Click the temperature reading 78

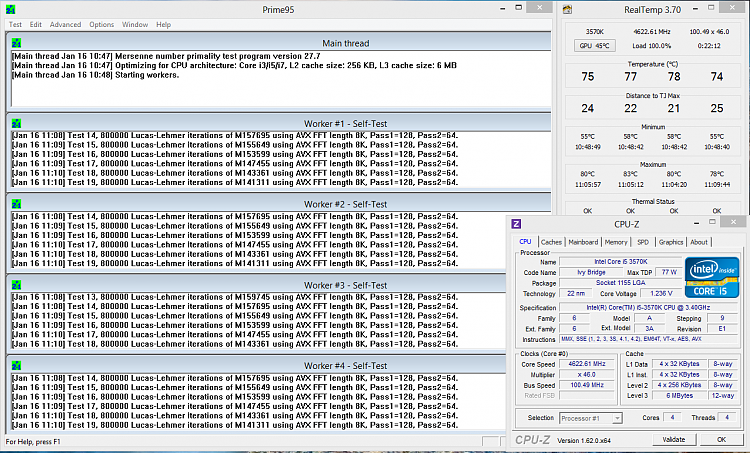tap(674, 77)
